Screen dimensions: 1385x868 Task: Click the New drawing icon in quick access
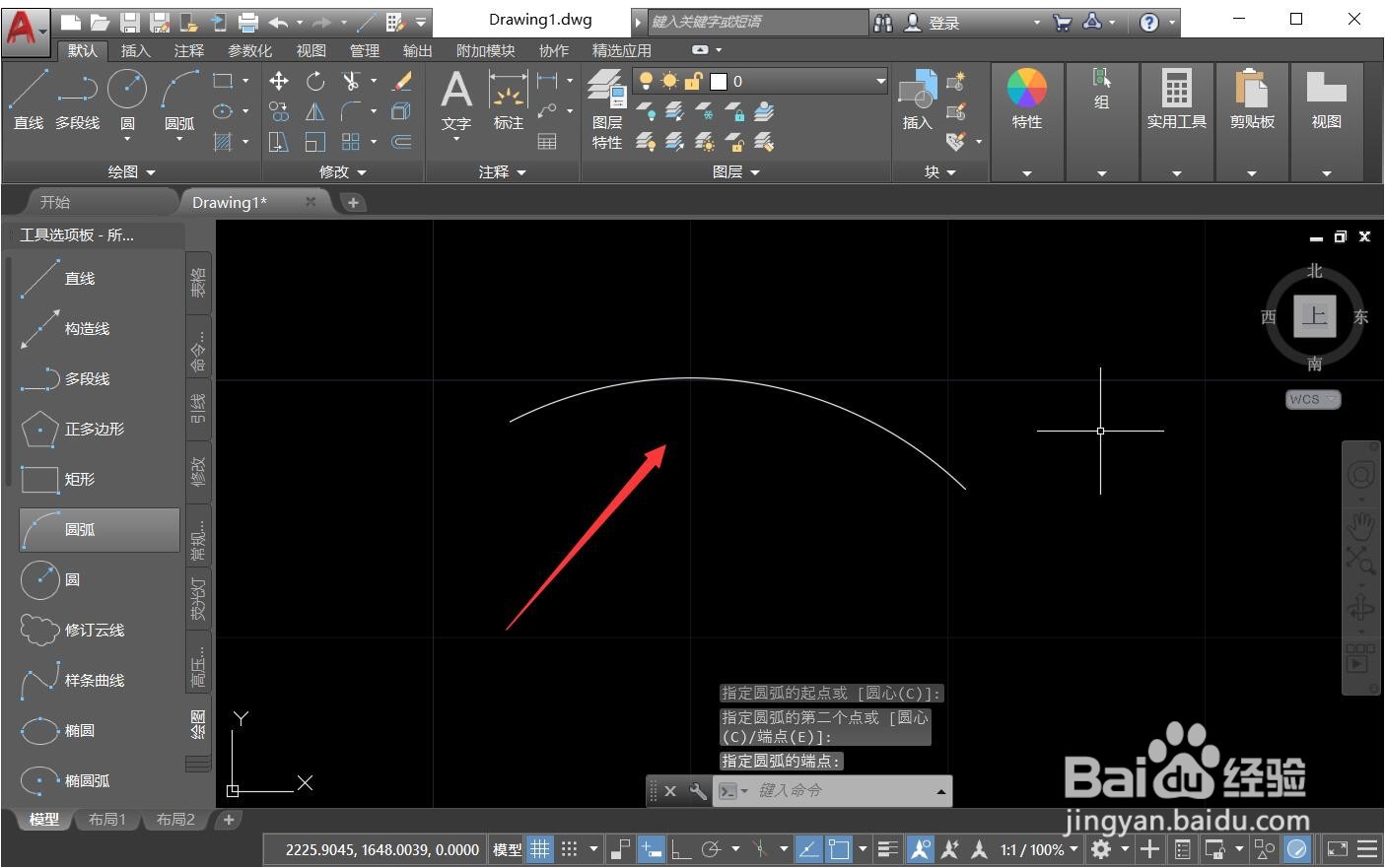[x=69, y=22]
